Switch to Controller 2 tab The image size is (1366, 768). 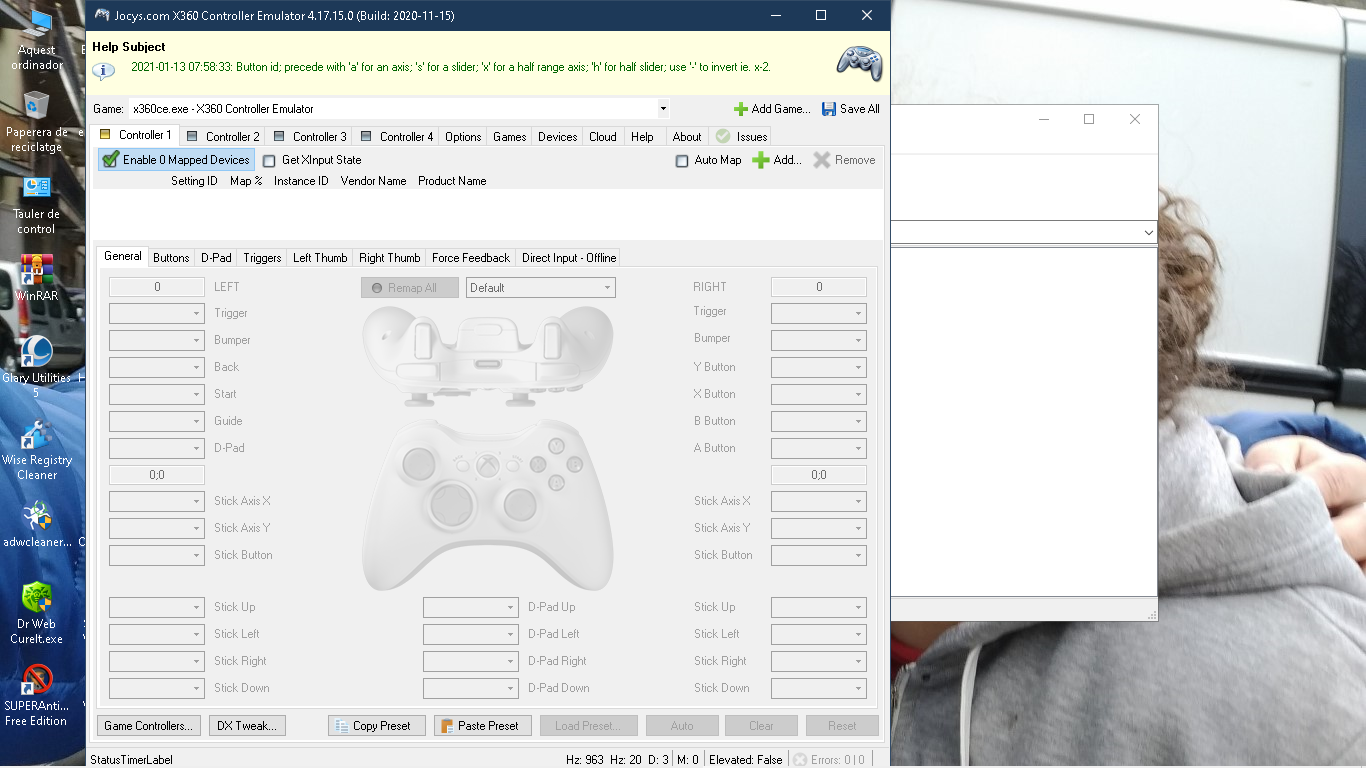[222, 137]
